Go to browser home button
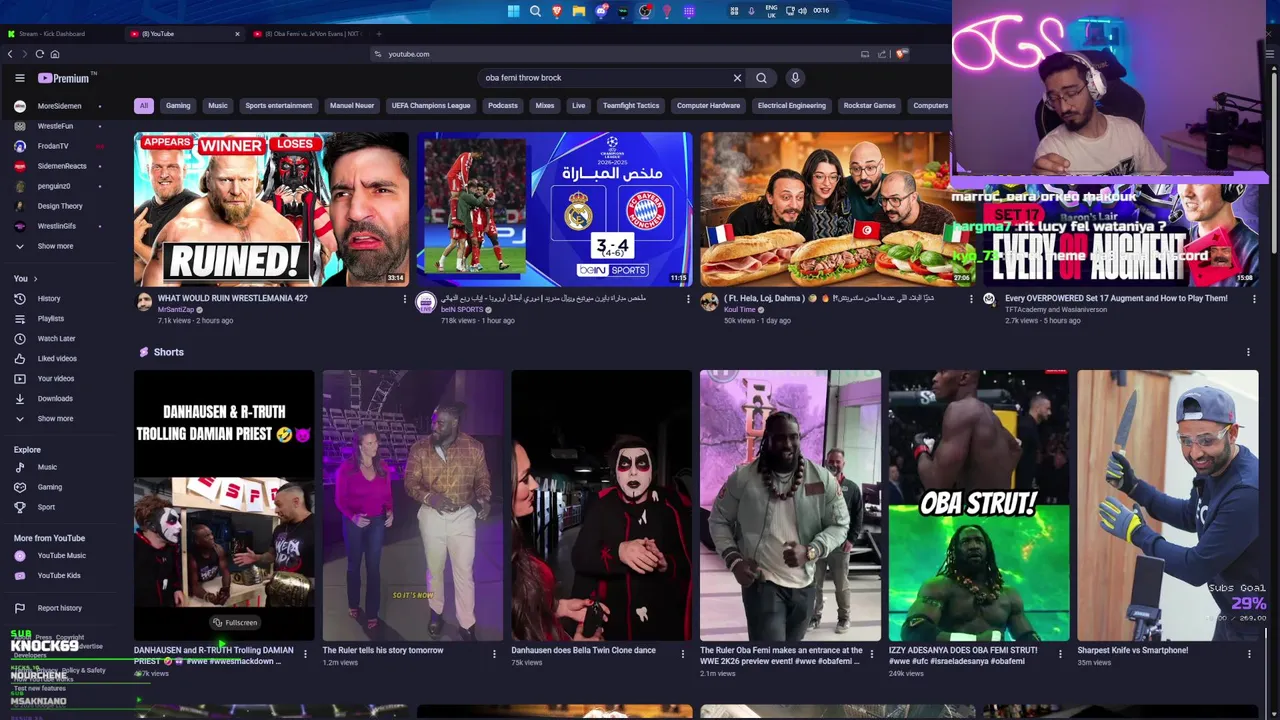Image resolution: width=1280 pixels, height=720 pixels. point(55,54)
